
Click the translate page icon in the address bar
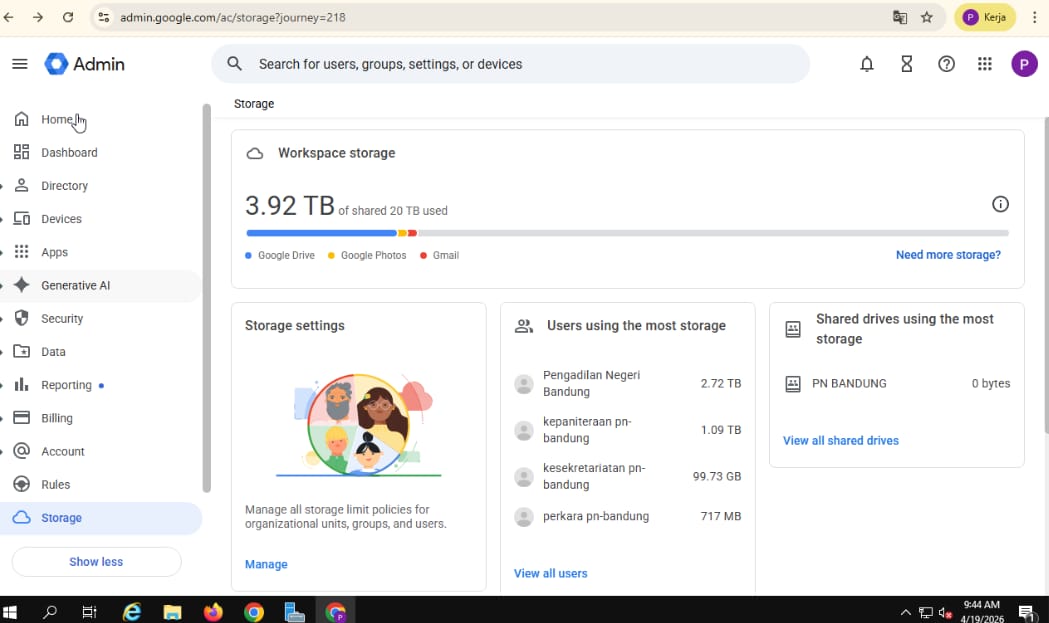pyautogui.click(x=900, y=17)
